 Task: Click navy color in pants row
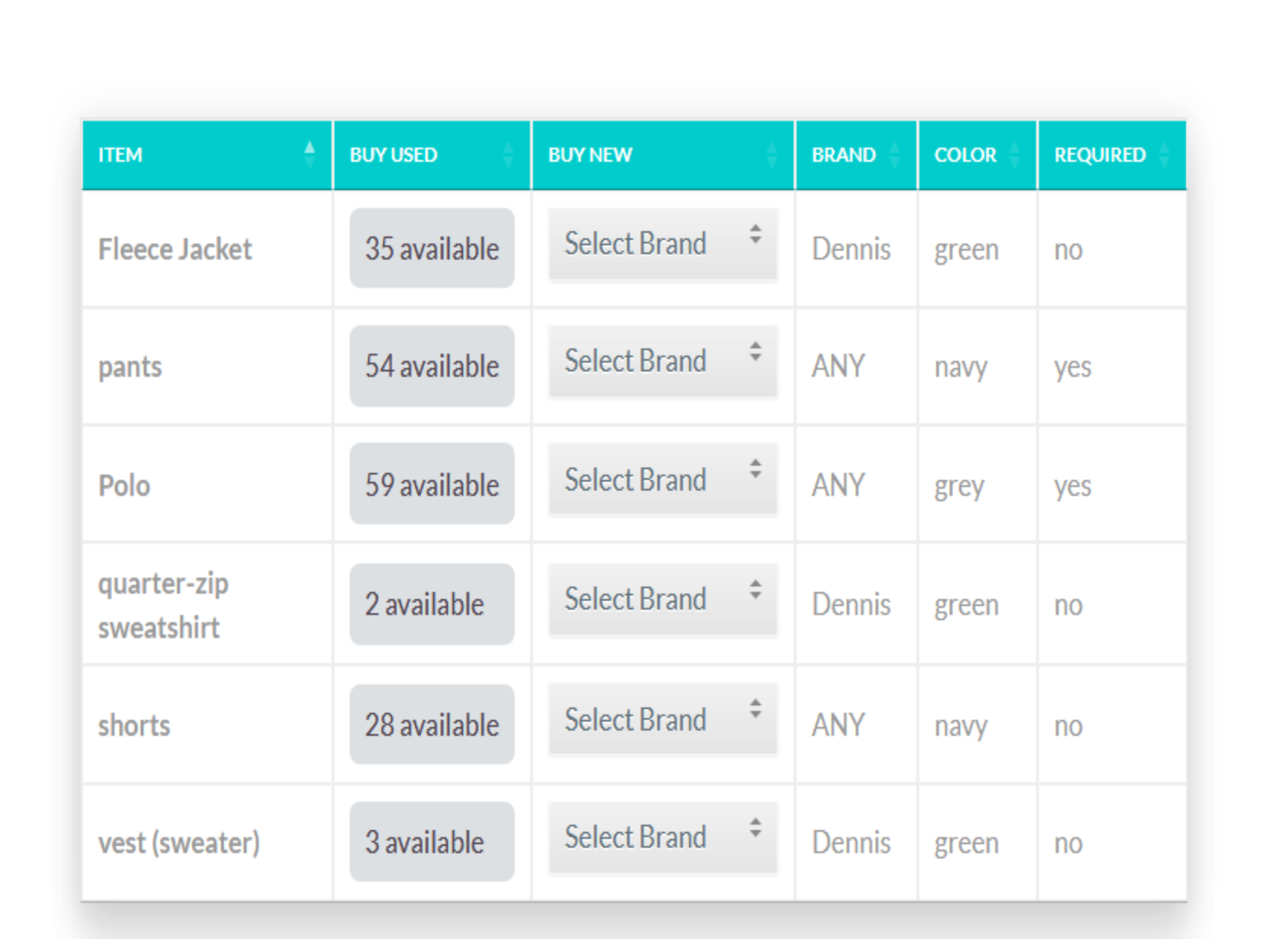click(960, 369)
